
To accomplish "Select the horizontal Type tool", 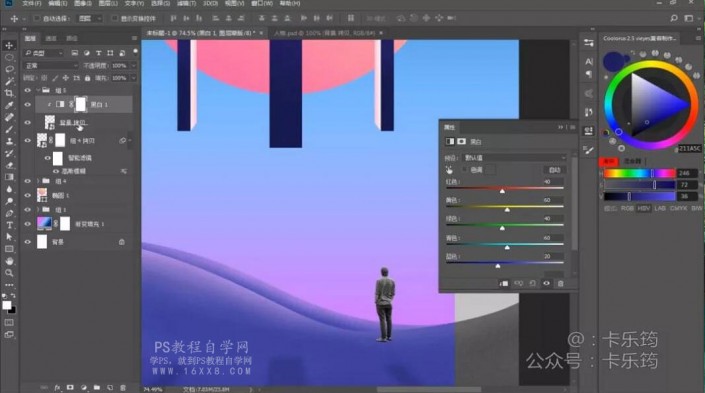I will click(x=9, y=225).
